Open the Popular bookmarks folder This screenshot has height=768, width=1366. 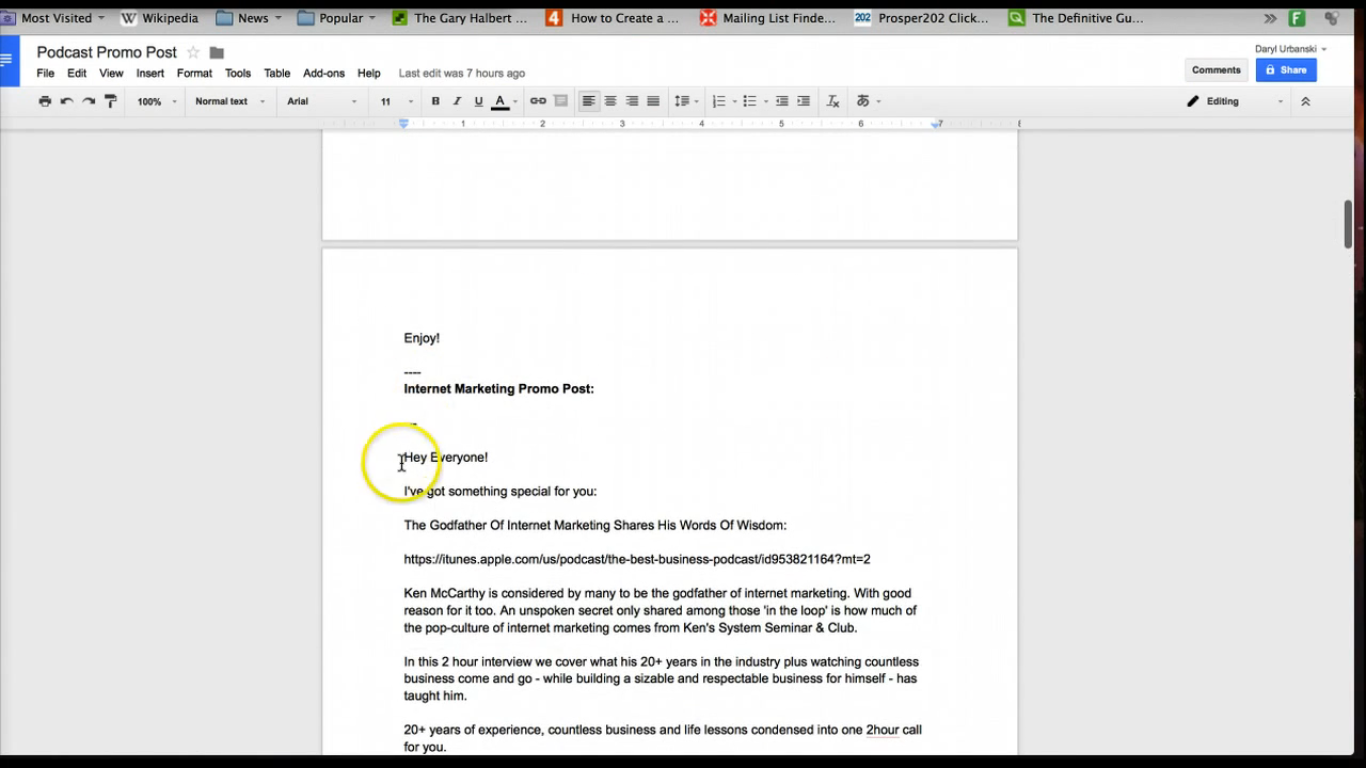point(337,18)
